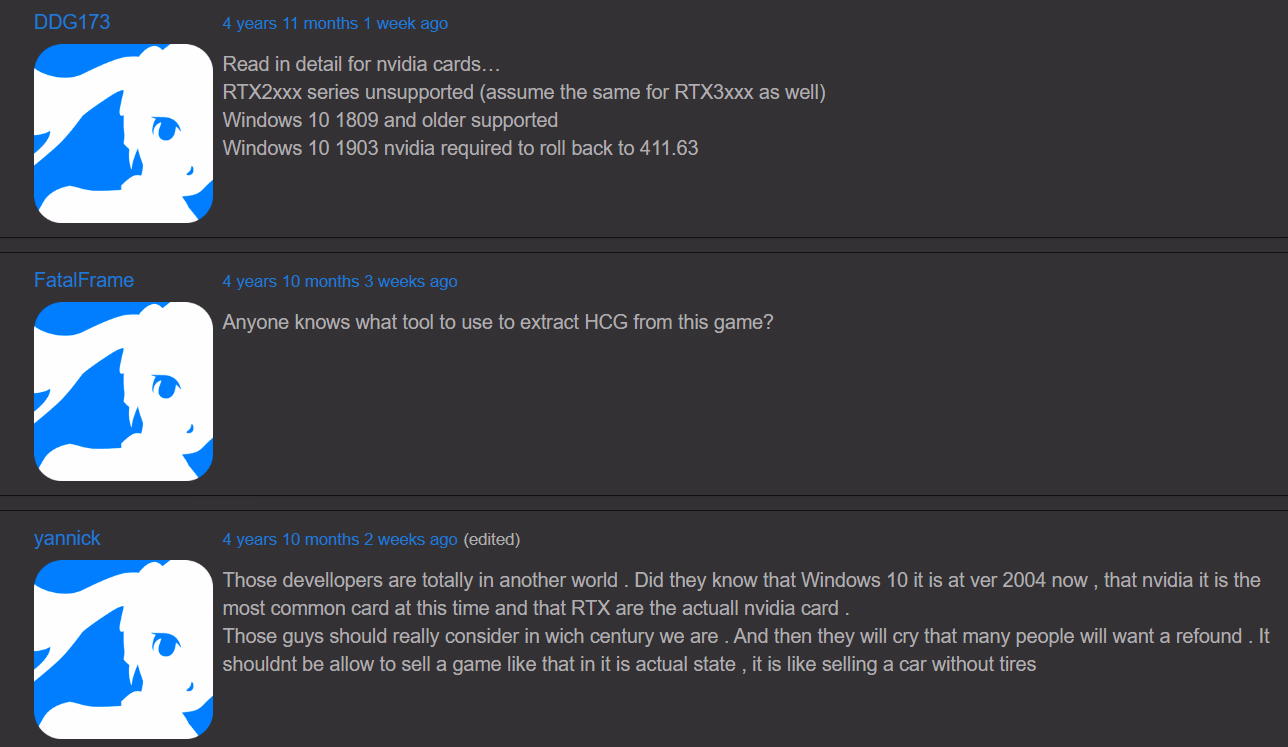Viewport: 1288px width, 747px height.
Task: Click yannick's profile avatar image
Action: (123, 649)
